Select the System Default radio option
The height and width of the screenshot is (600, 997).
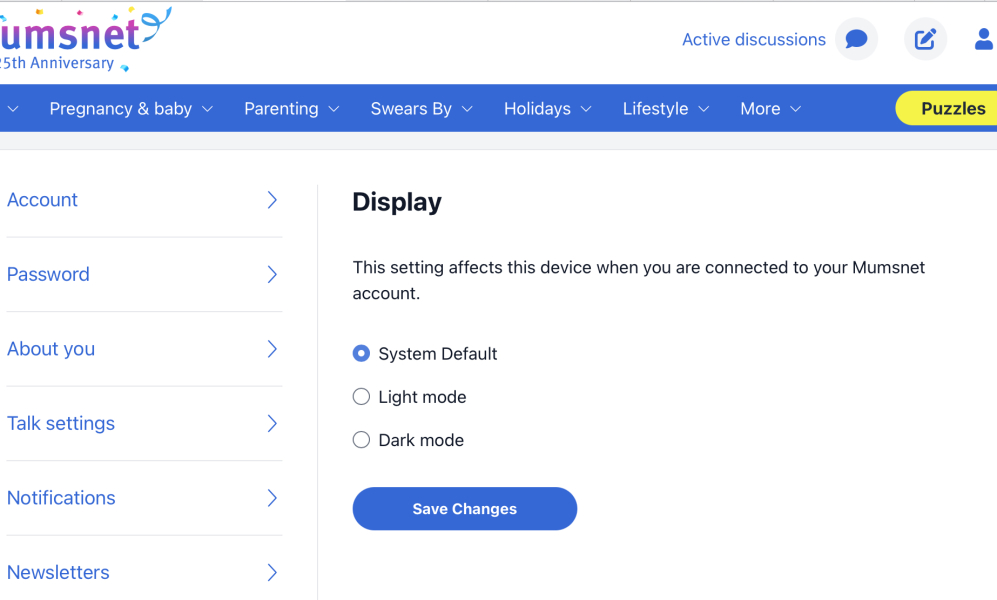[x=361, y=354]
